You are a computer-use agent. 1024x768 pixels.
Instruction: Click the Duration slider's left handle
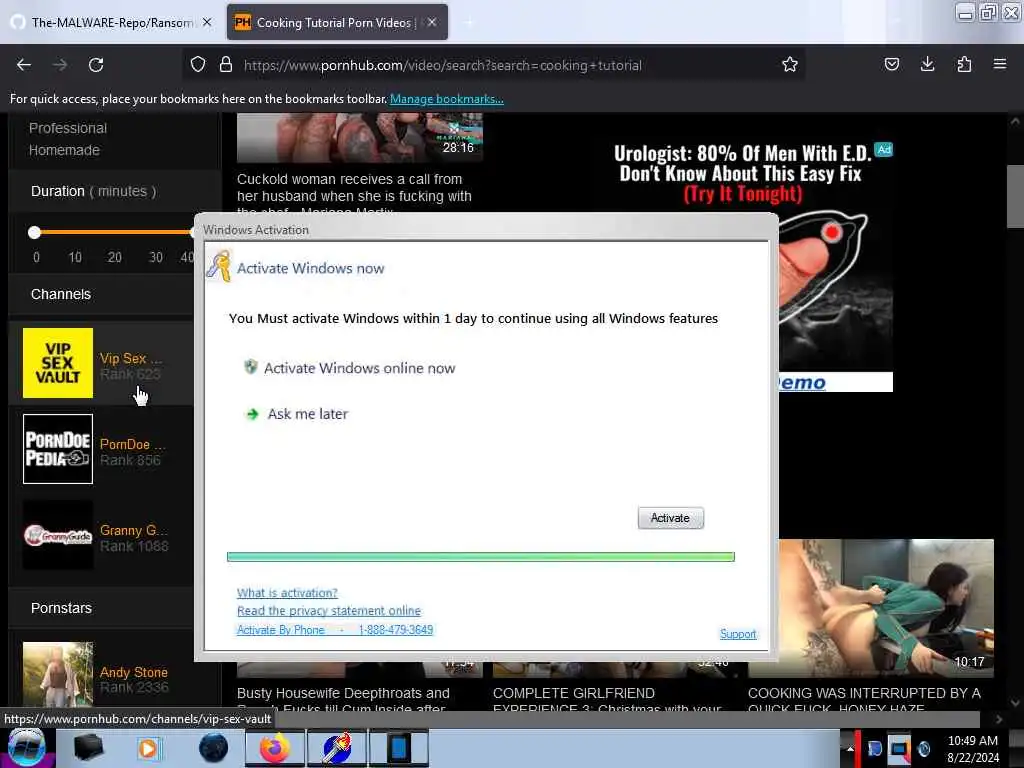click(x=35, y=232)
